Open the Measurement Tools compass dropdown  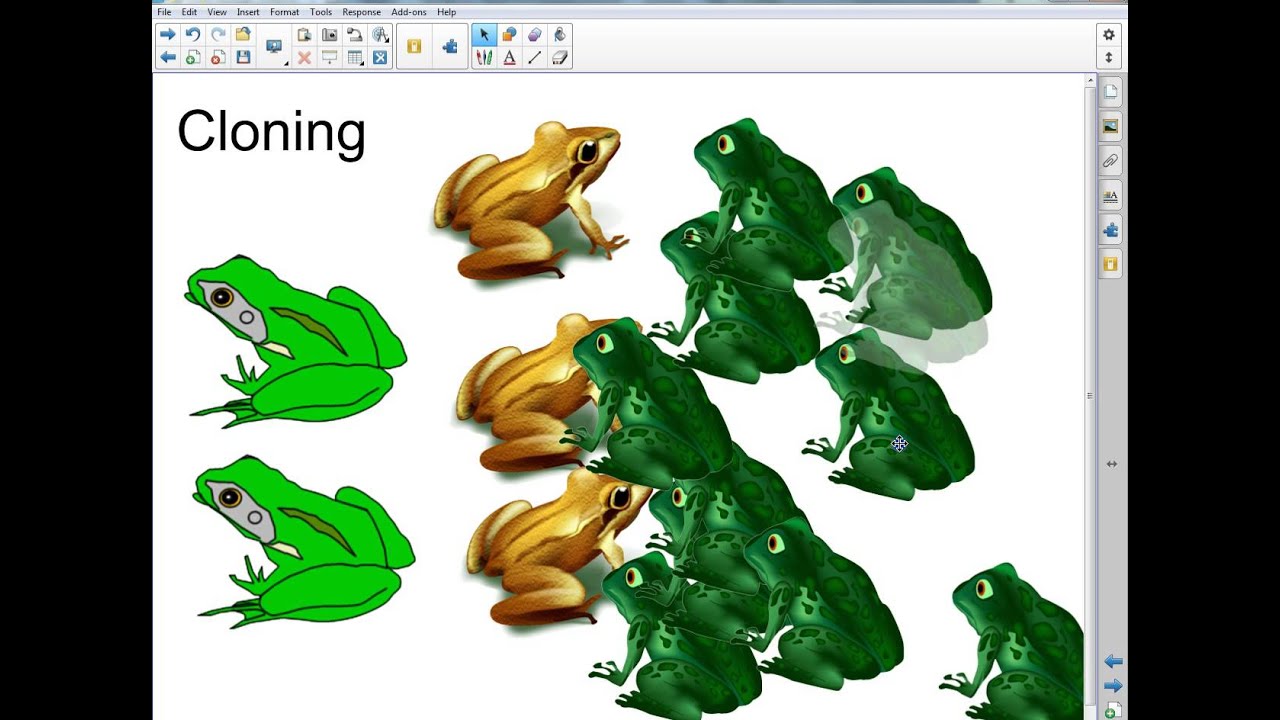click(x=380, y=34)
